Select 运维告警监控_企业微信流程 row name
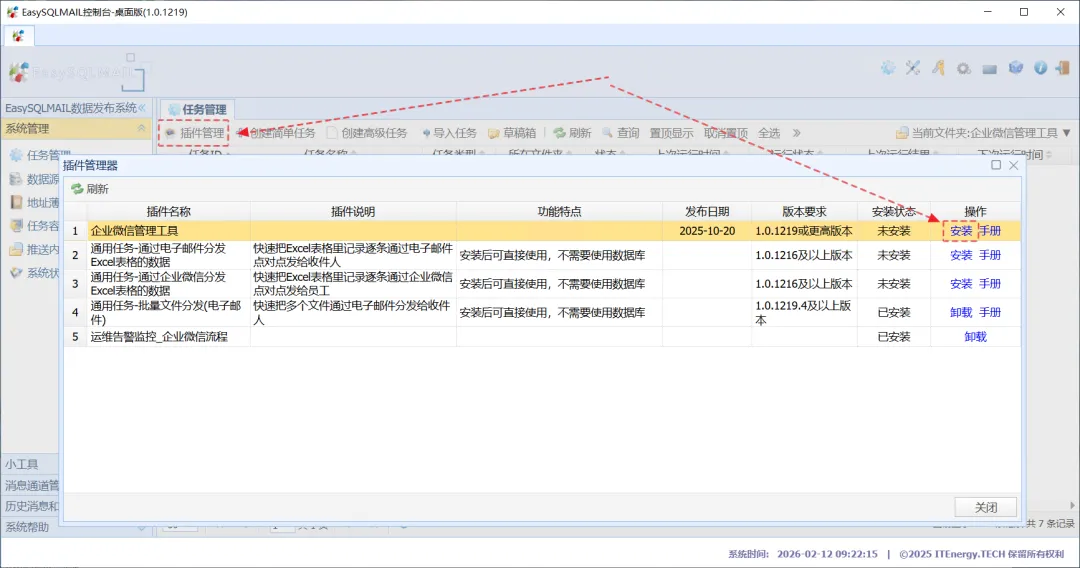This screenshot has height=568, width=1080. 159,337
